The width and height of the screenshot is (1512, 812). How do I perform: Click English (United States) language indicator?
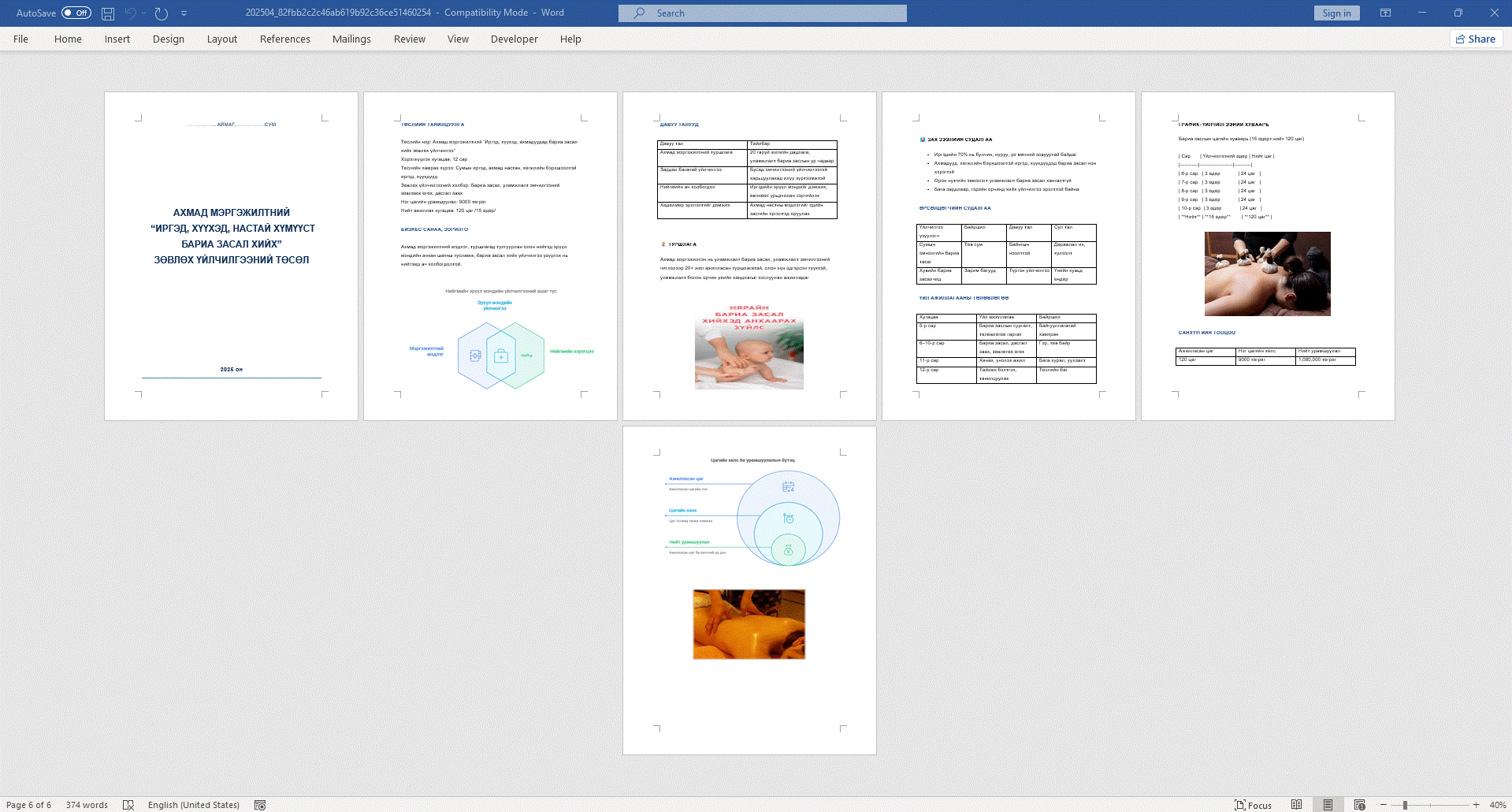point(194,805)
